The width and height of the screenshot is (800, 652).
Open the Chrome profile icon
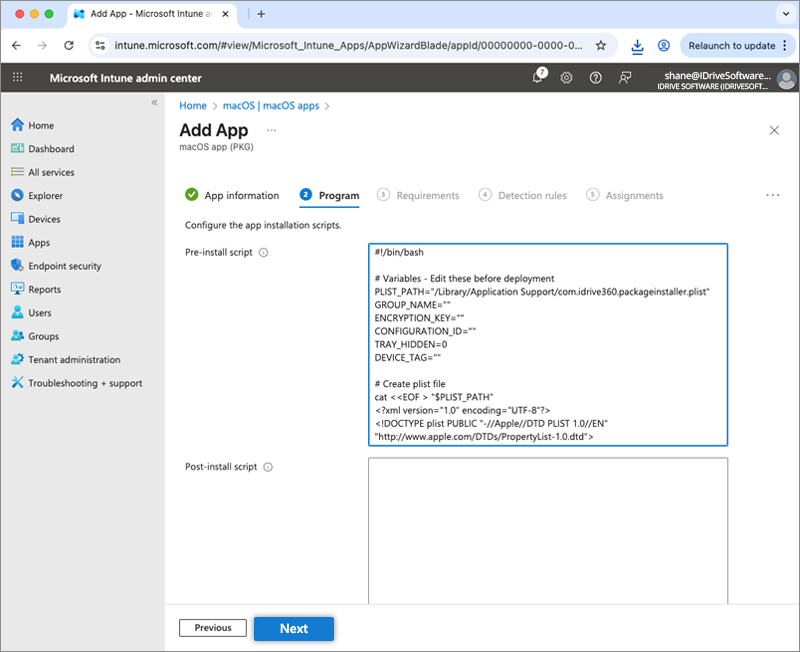pyautogui.click(x=663, y=45)
